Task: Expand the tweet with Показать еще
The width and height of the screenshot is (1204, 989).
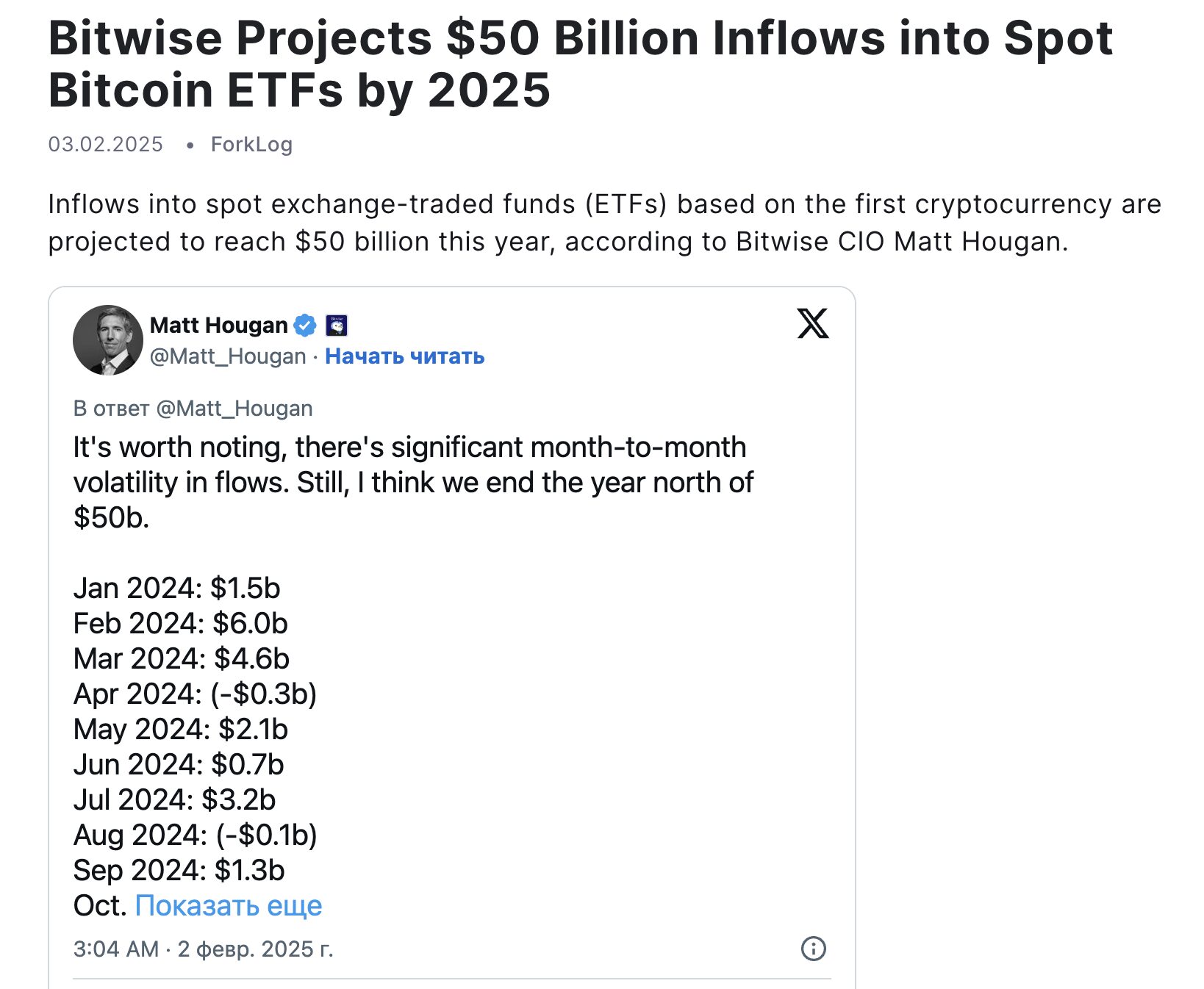Action: point(229,906)
